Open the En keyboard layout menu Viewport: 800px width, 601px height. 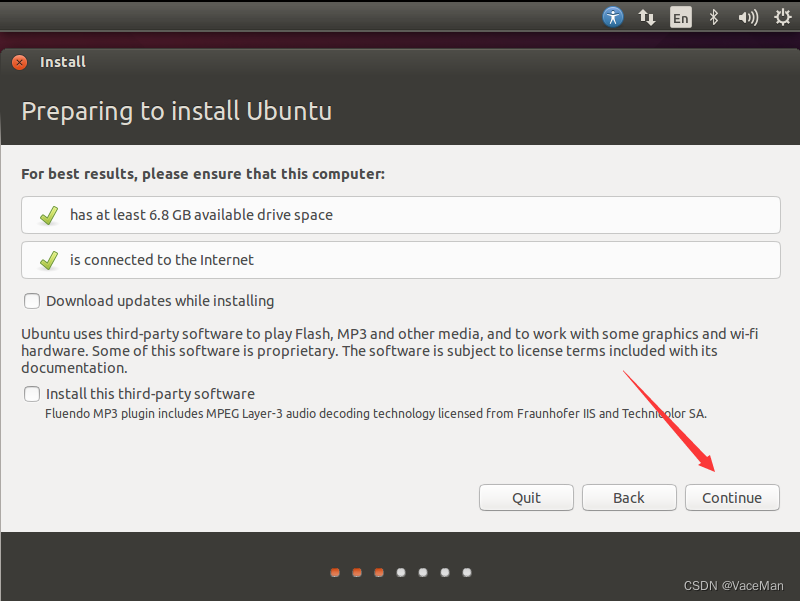[x=680, y=16]
